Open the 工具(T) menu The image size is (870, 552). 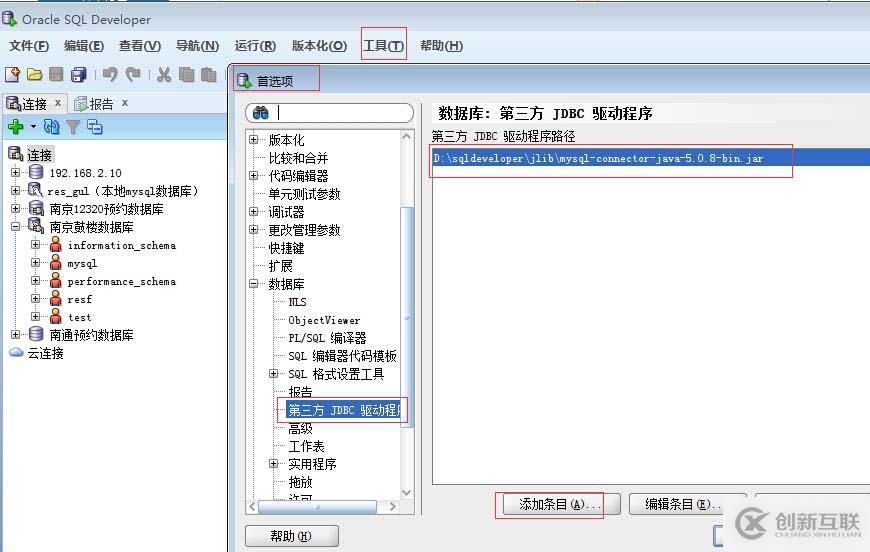point(383,45)
